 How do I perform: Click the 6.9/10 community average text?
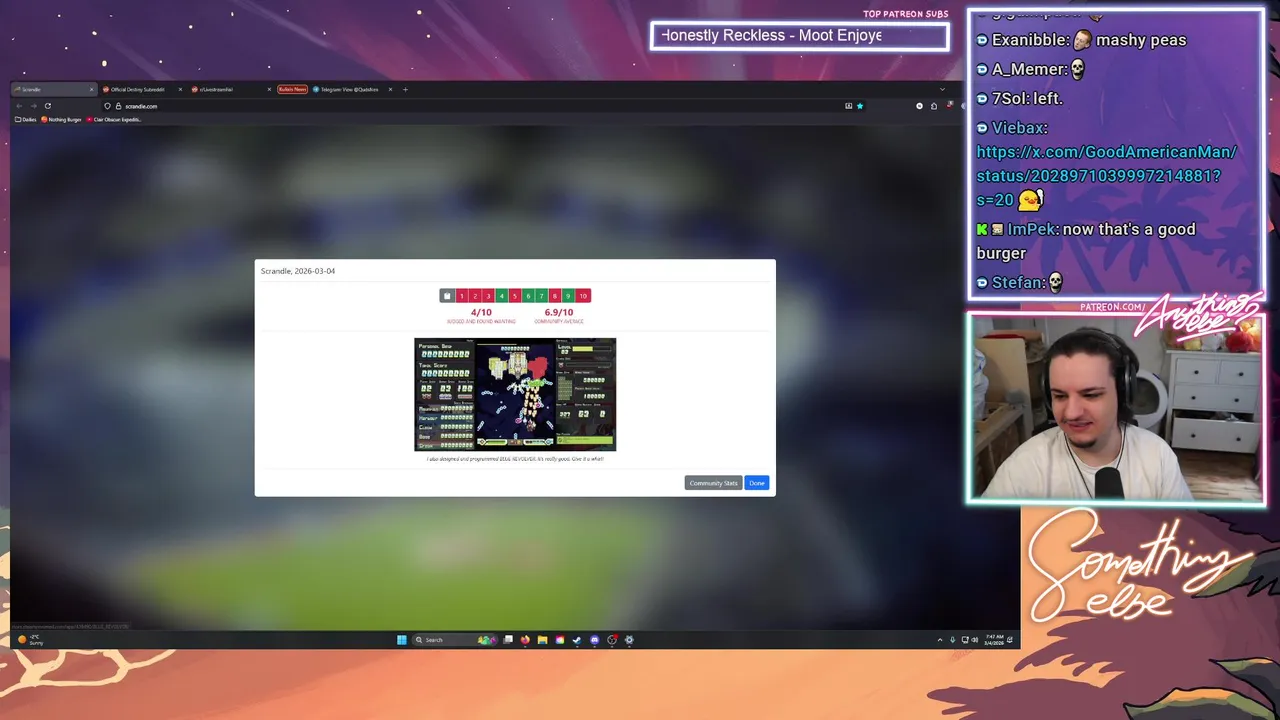pyautogui.click(x=559, y=312)
